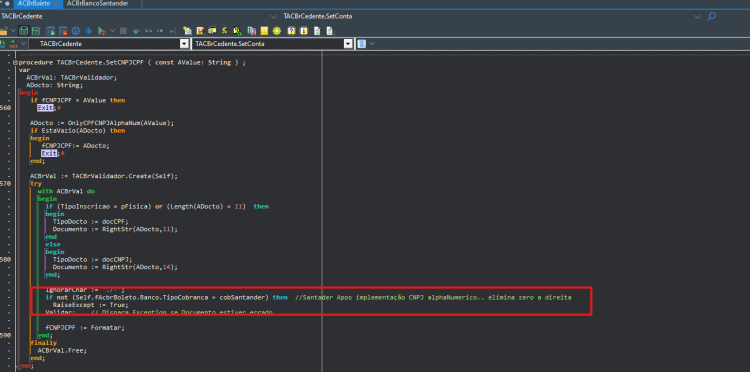Click gutter line number 580
This screenshot has height=372, width=750.
pyautogui.click(x=6, y=259)
